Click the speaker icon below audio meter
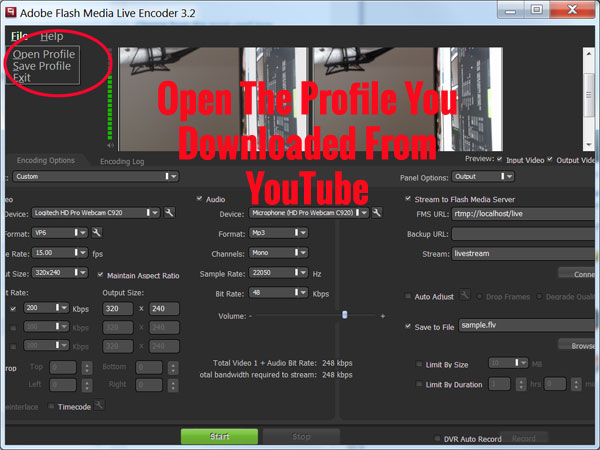600x450 pixels. point(110,145)
